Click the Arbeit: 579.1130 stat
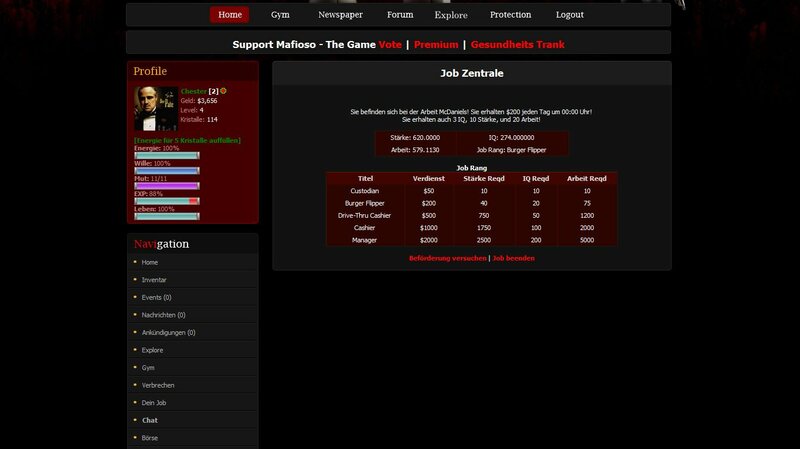Viewport: 800px width, 449px height. [415, 150]
